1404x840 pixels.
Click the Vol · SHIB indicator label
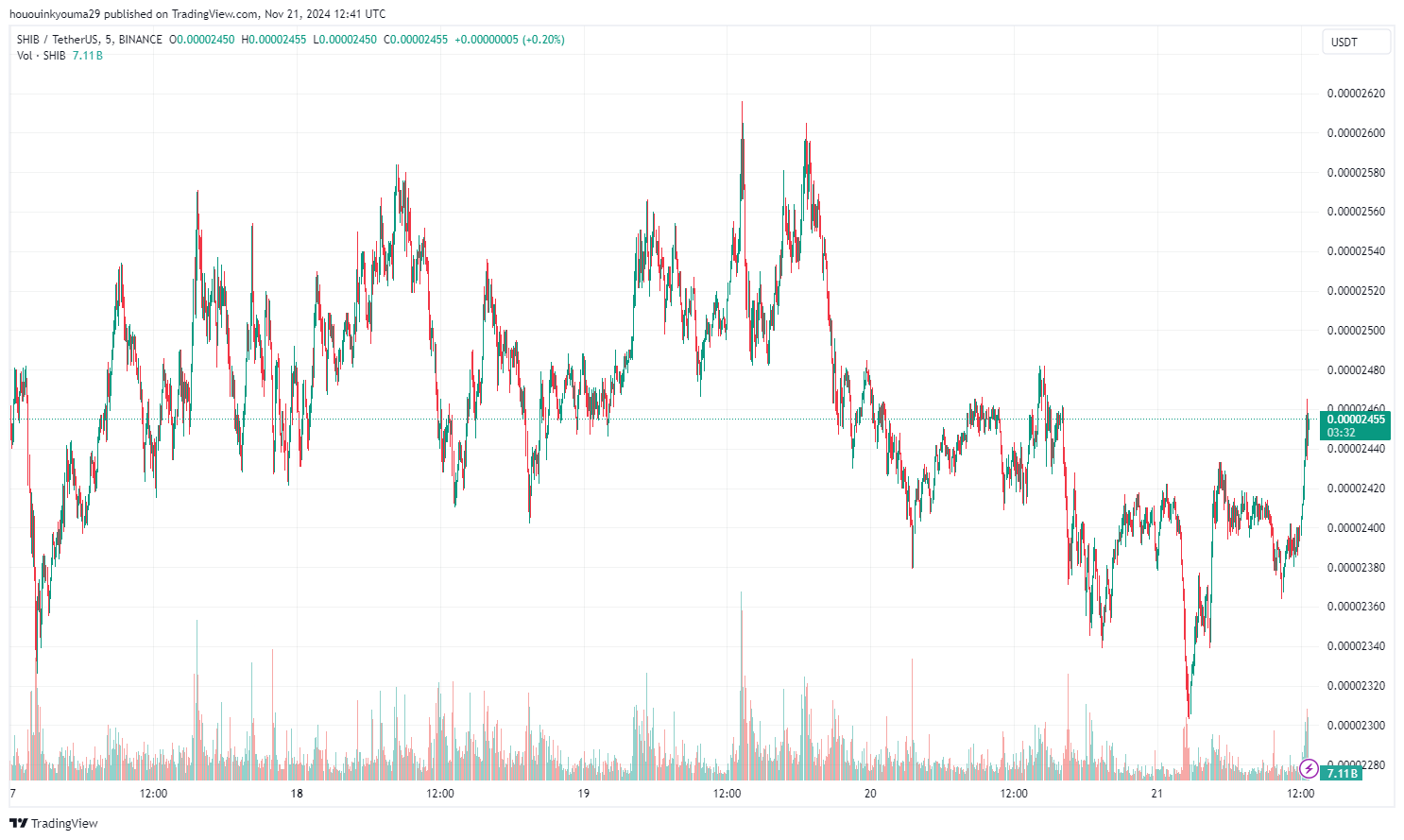(42, 56)
